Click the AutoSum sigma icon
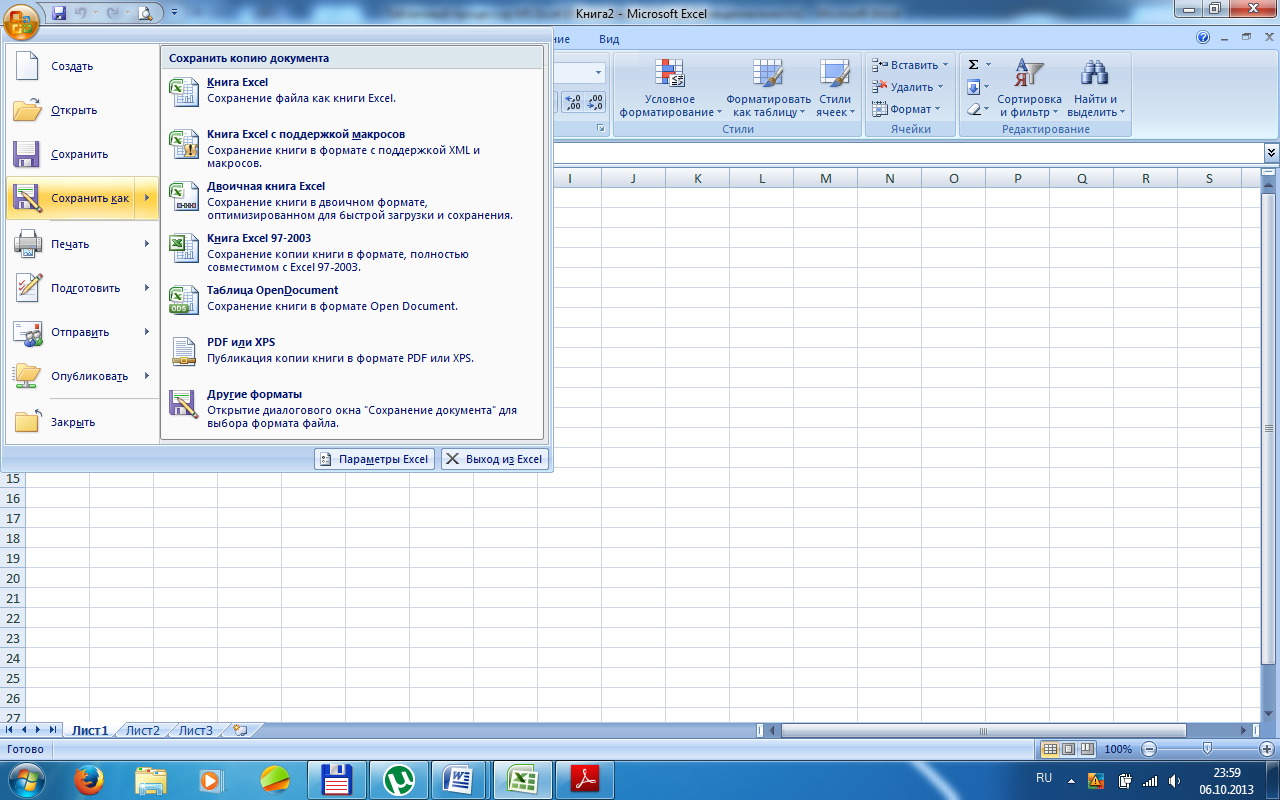This screenshot has height=800, width=1280. pyautogui.click(x=974, y=65)
